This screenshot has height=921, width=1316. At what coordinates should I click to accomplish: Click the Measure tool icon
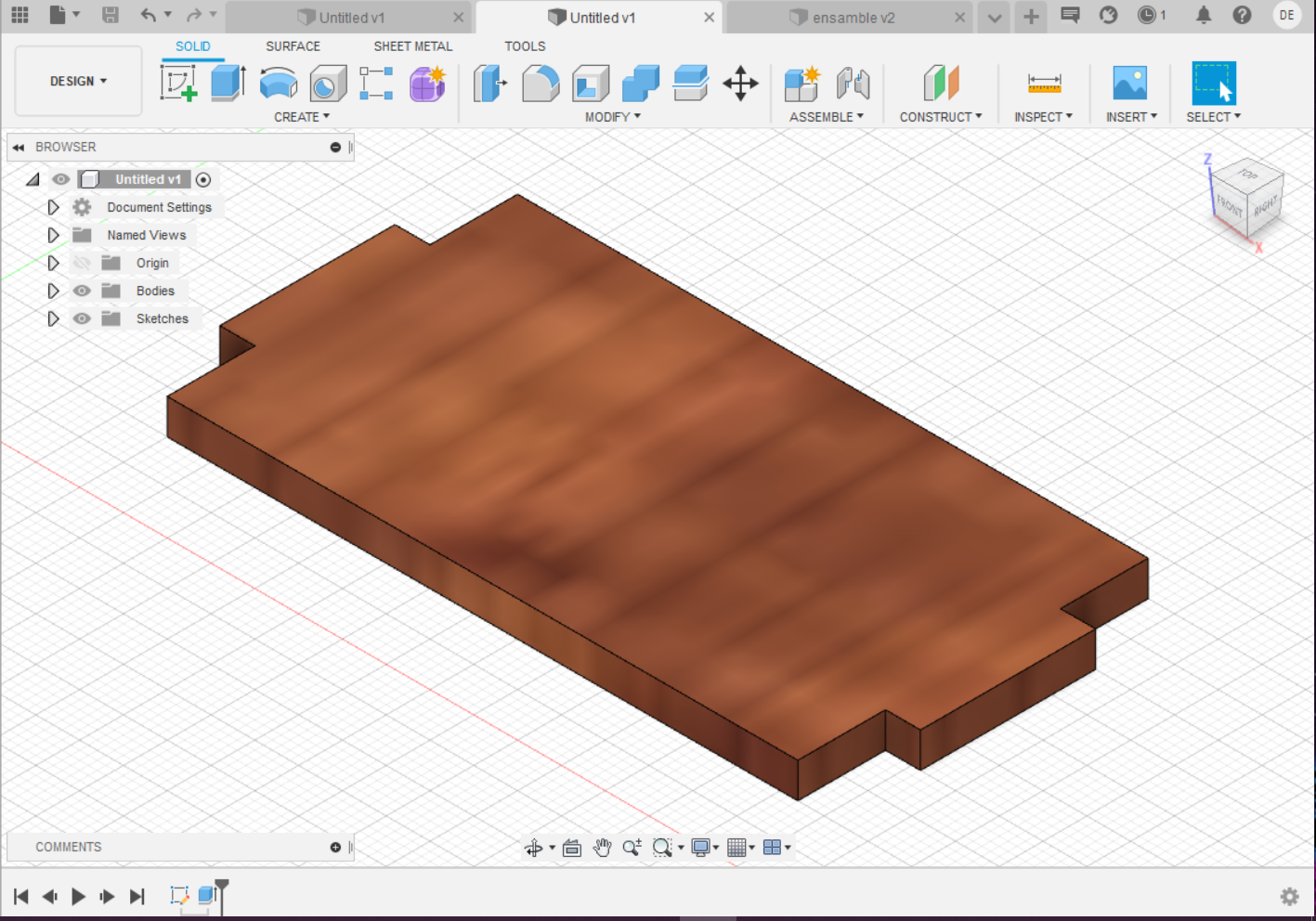(x=1044, y=84)
